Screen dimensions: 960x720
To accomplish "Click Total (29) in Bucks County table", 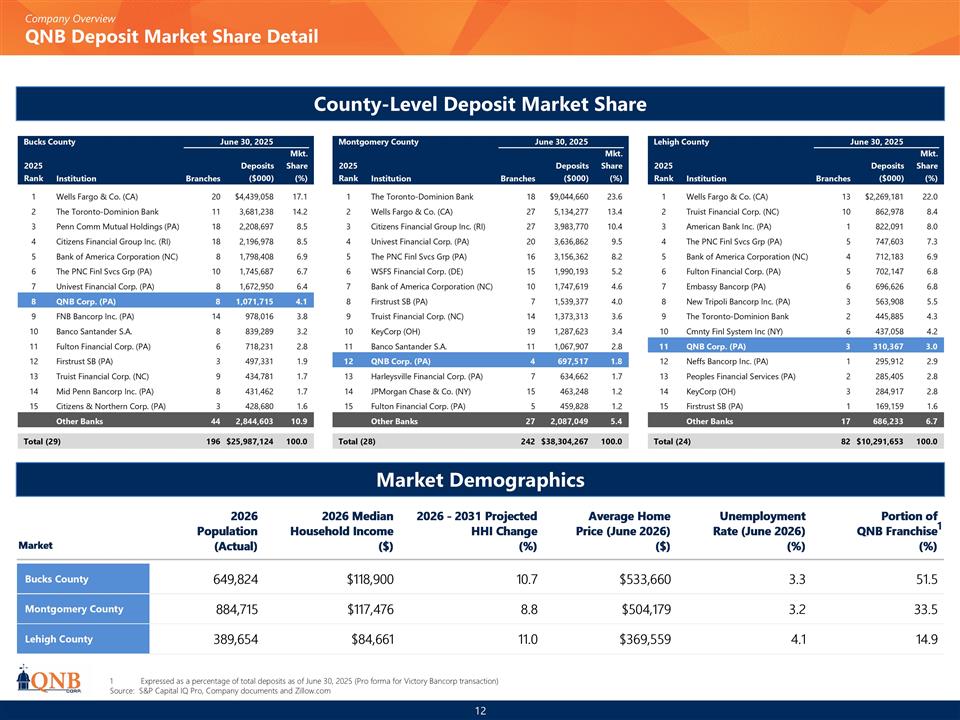I will click(x=42, y=441).
